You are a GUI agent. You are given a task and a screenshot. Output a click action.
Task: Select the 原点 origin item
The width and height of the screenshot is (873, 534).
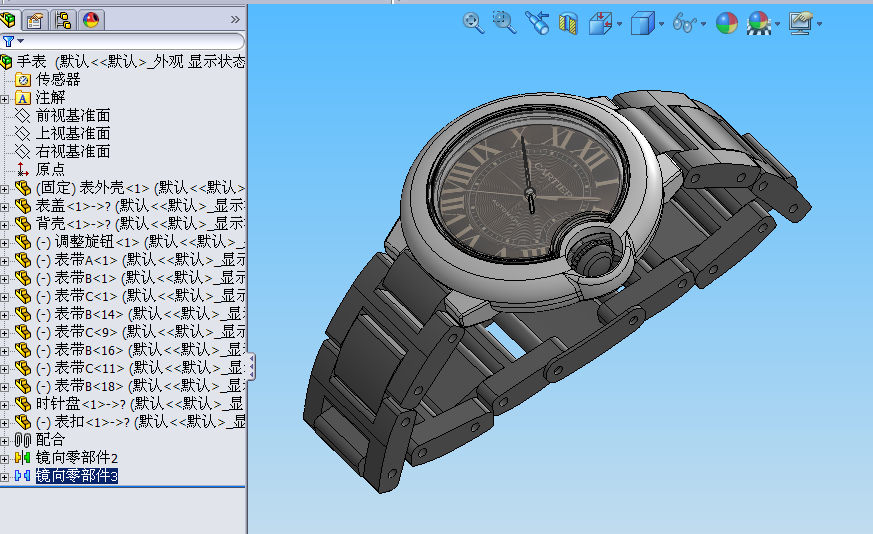(x=50, y=169)
